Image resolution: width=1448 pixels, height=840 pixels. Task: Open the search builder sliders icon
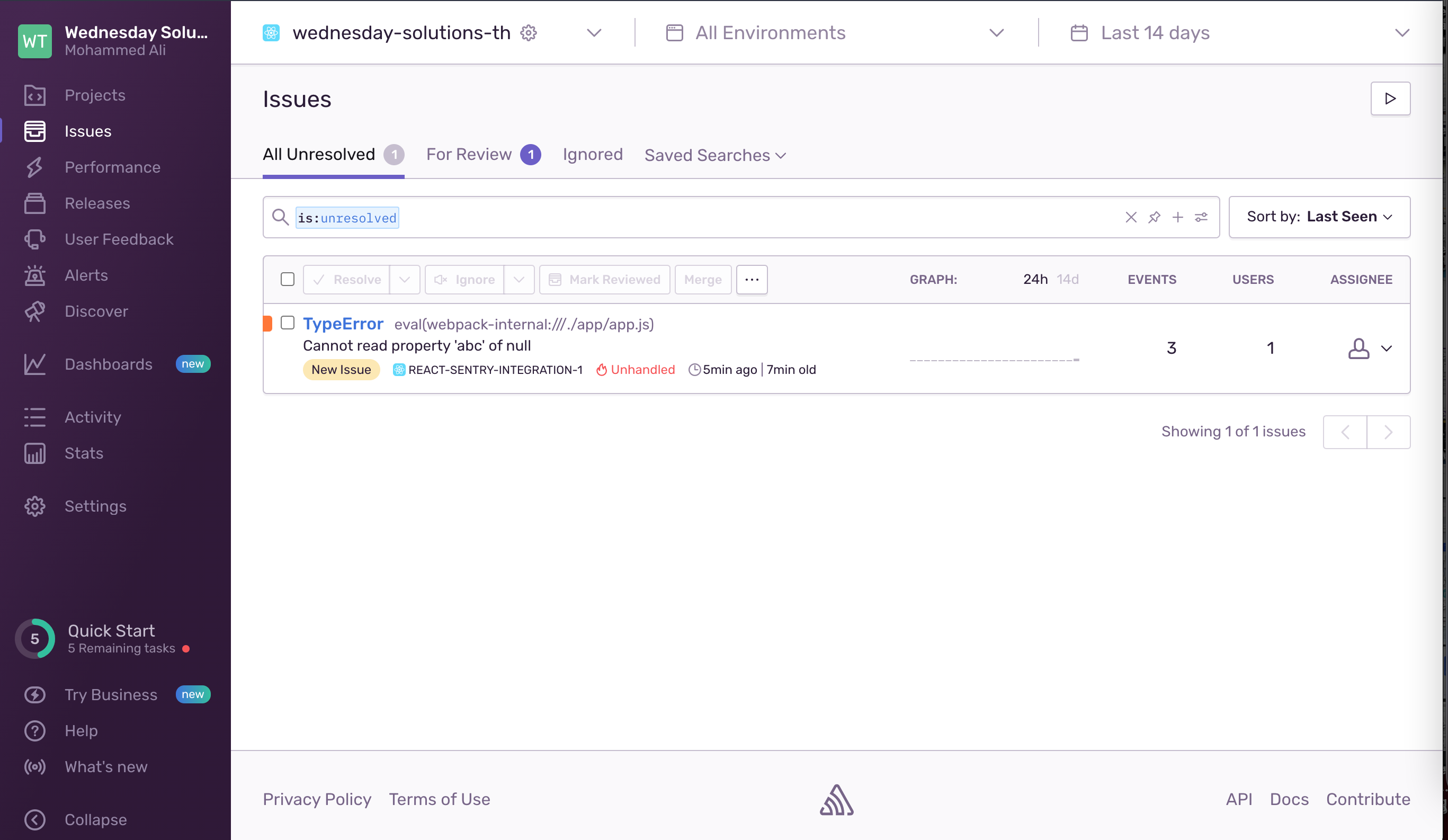pyautogui.click(x=1201, y=217)
